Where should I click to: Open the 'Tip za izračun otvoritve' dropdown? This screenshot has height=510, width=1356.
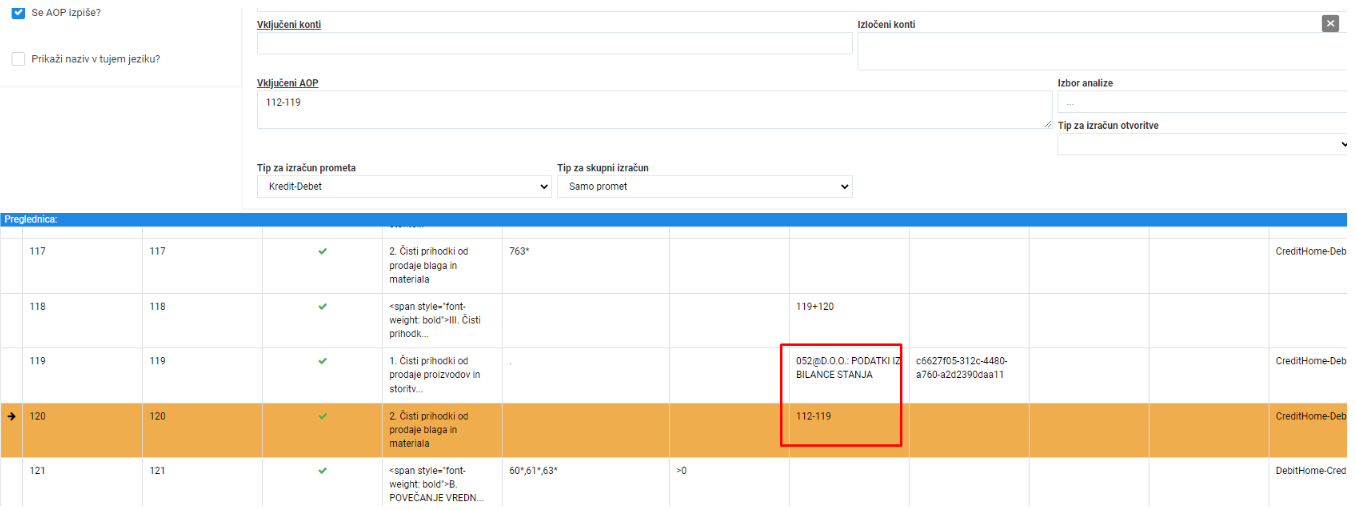1204,144
